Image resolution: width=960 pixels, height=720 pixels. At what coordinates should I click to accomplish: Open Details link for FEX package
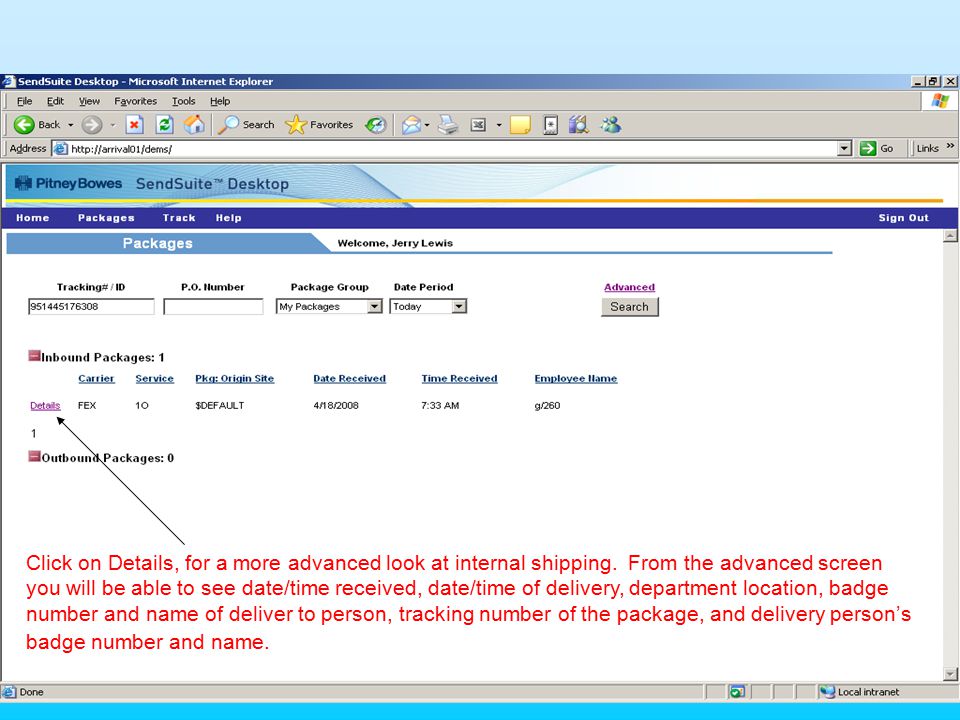45,405
